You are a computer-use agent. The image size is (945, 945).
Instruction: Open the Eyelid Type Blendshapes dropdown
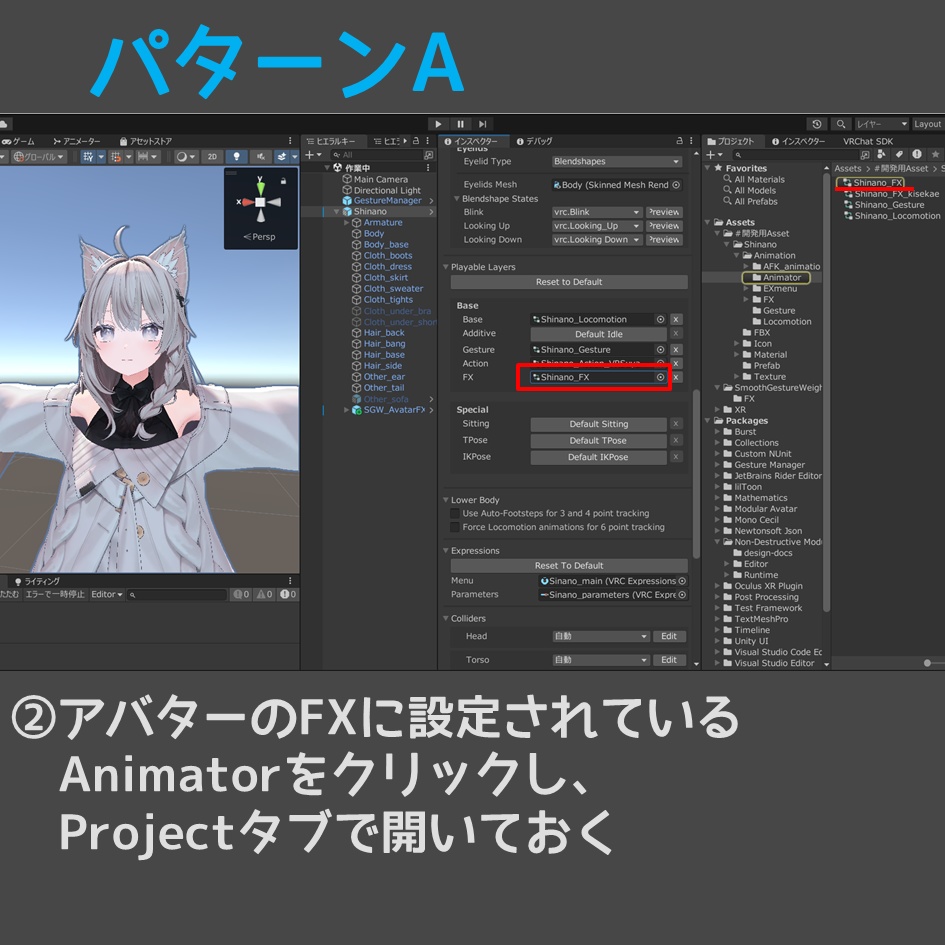tap(617, 161)
